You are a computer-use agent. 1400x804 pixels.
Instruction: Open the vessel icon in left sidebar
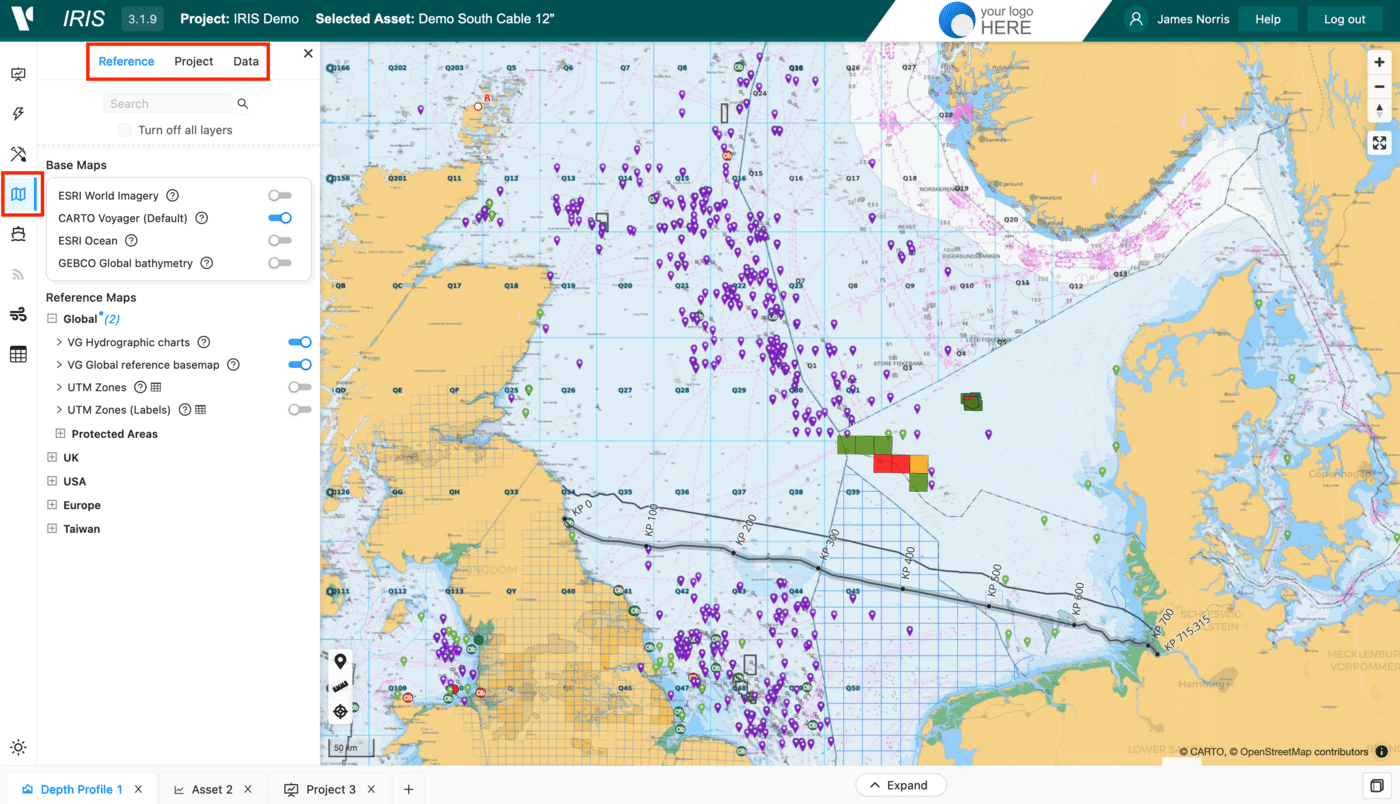[18, 234]
